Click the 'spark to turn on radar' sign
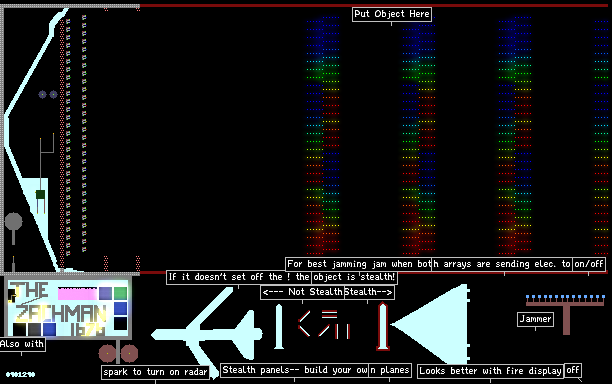 (155, 372)
